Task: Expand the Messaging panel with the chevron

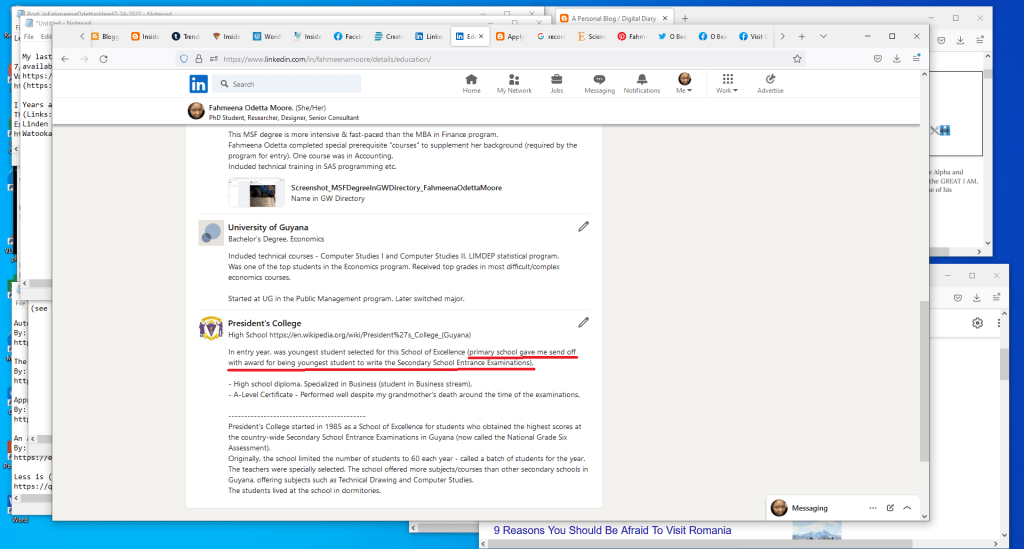Action: 907,508
